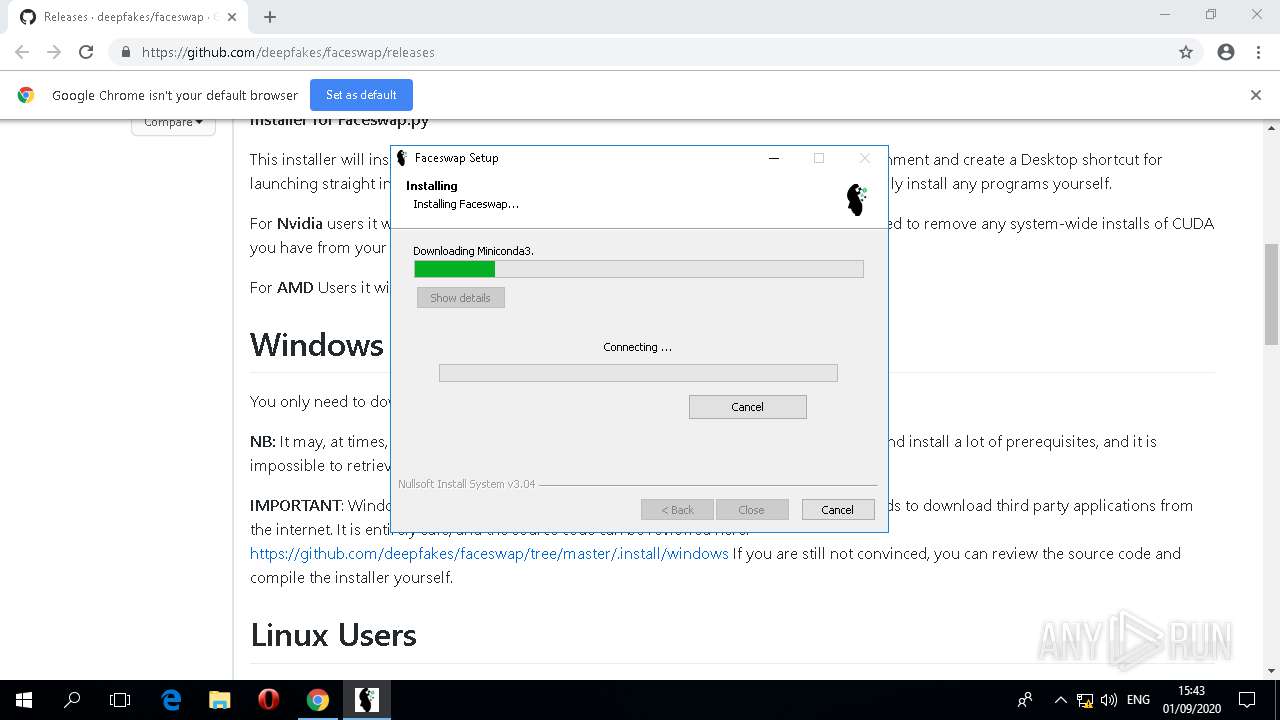Show hidden system tray icons
The image size is (1280, 720).
(x=1060, y=700)
